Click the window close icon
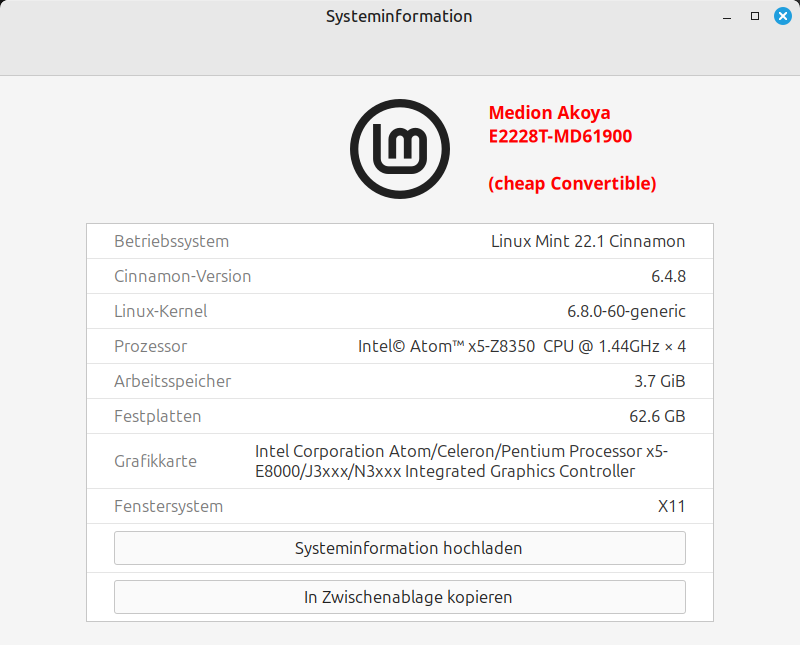The height and width of the screenshot is (645, 800). click(783, 16)
